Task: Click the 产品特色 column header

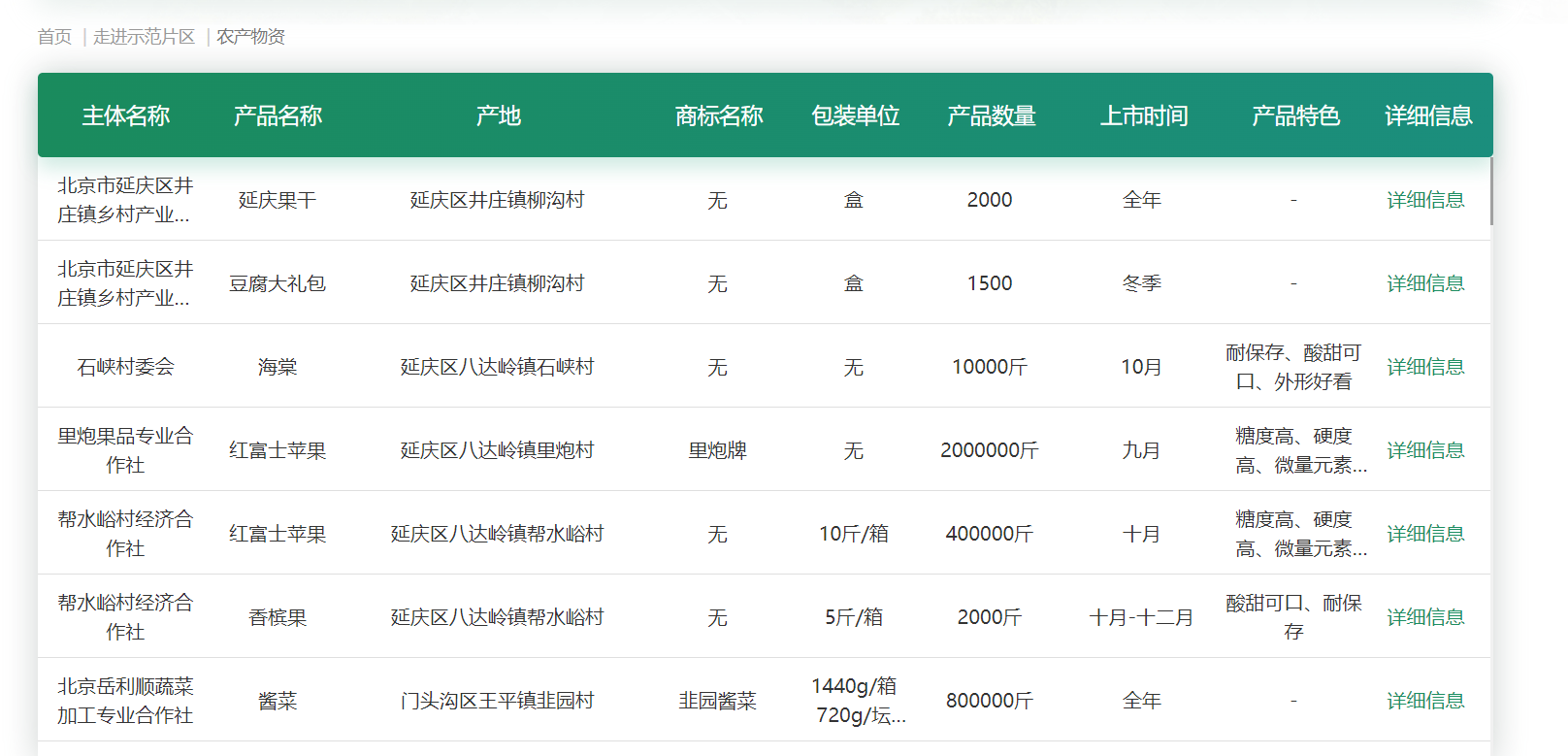Action: point(1294,116)
